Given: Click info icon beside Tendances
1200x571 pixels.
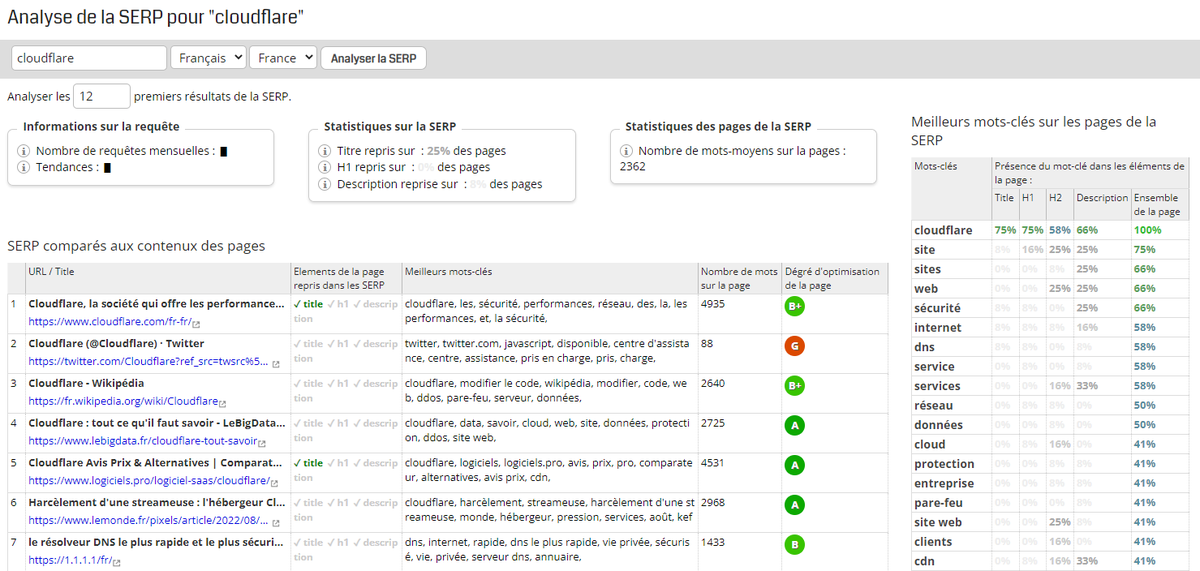Looking at the screenshot, I should coord(24,167).
